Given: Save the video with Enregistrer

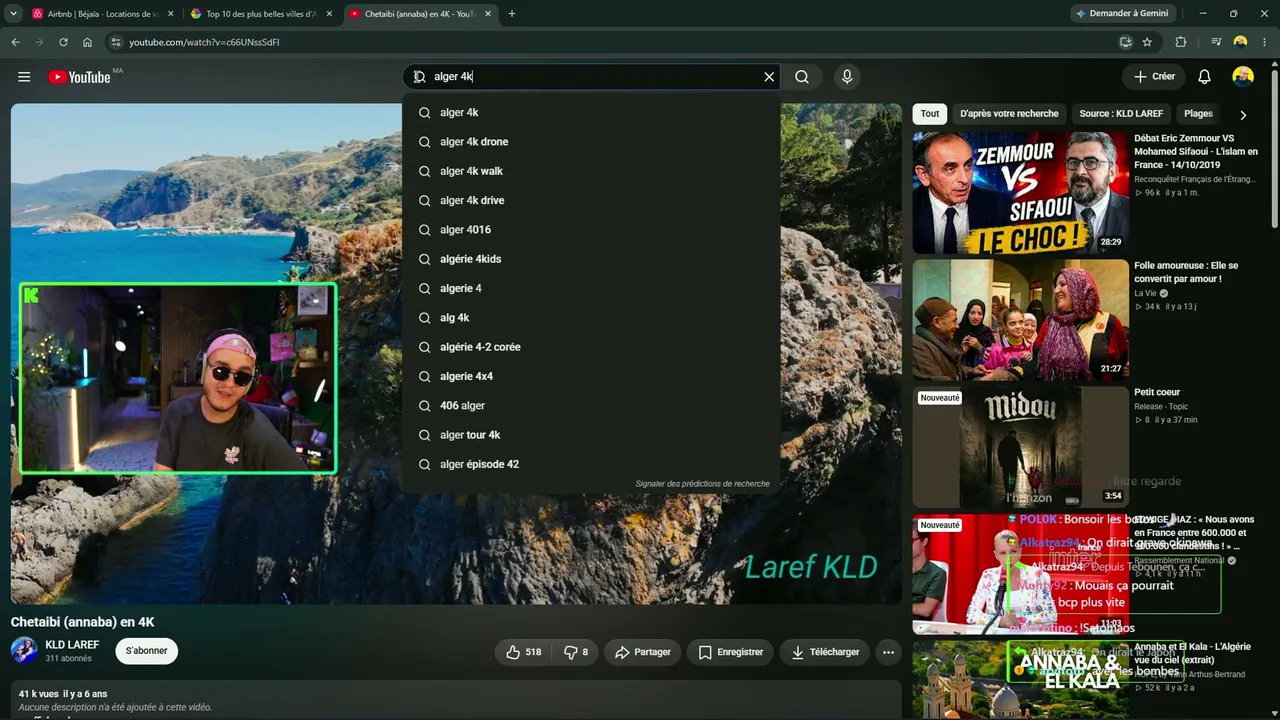Looking at the screenshot, I should coord(731,652).
